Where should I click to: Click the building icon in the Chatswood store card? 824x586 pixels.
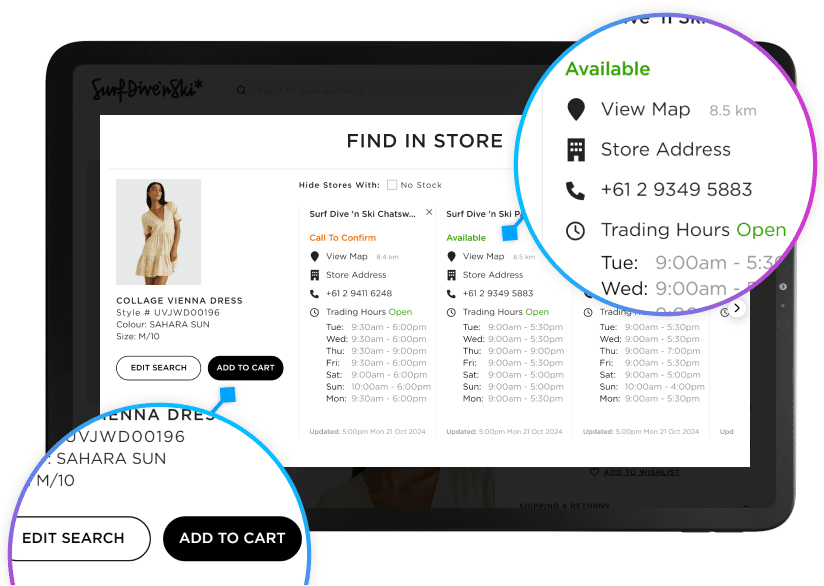point(314,275)
